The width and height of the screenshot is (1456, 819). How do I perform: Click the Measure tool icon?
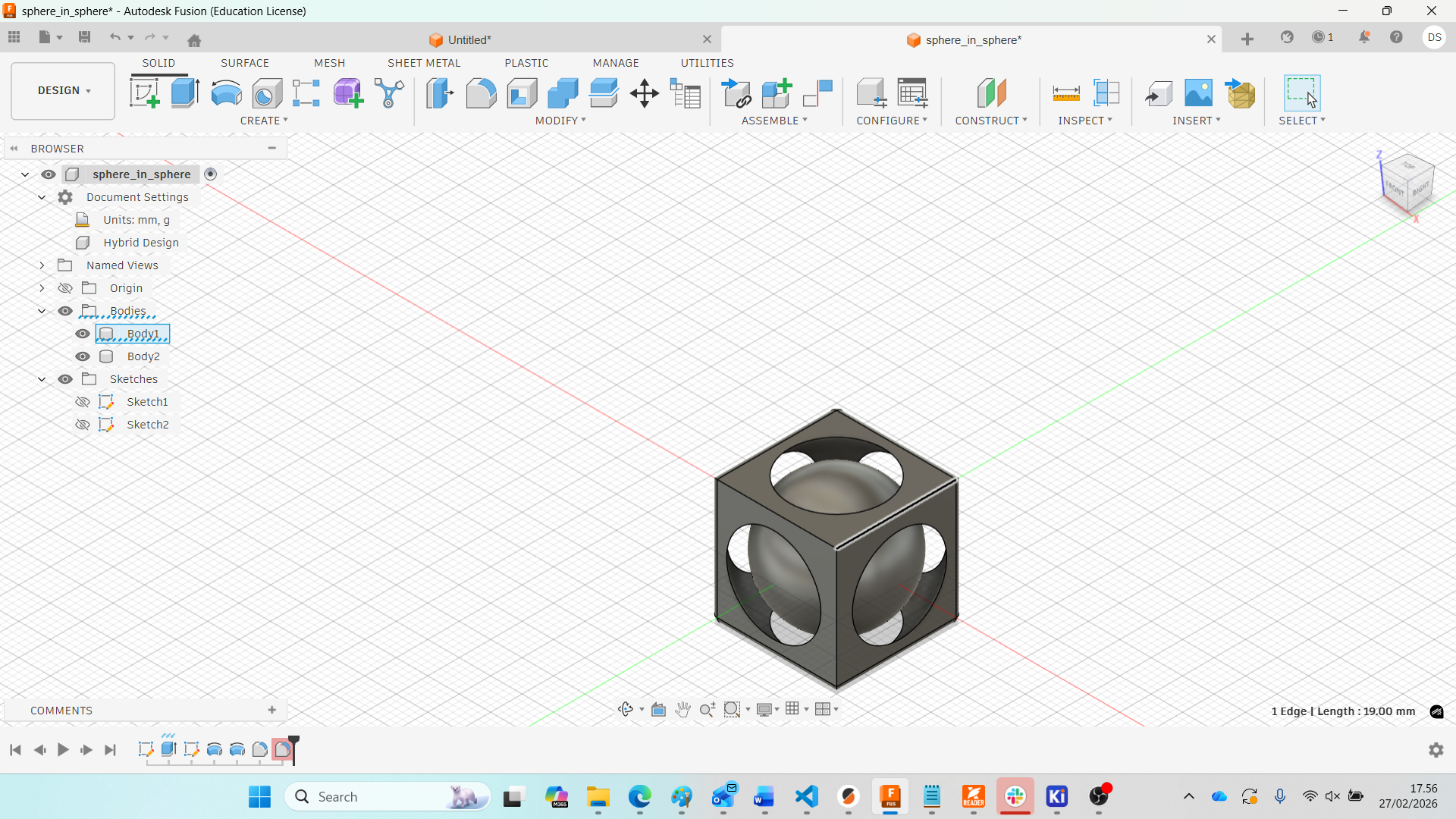pyautogui.click(x=1065, y=93)
